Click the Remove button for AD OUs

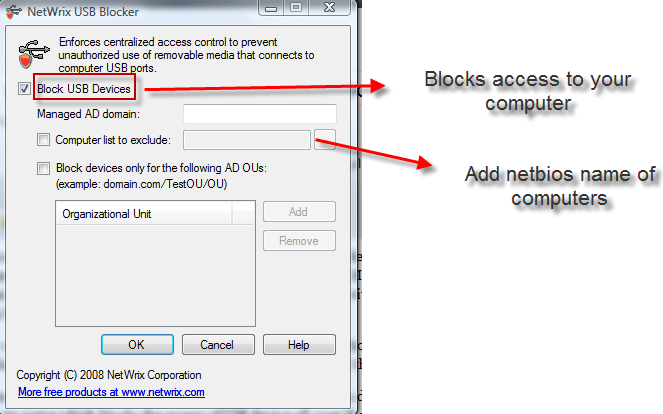click(x=299, y=241)
